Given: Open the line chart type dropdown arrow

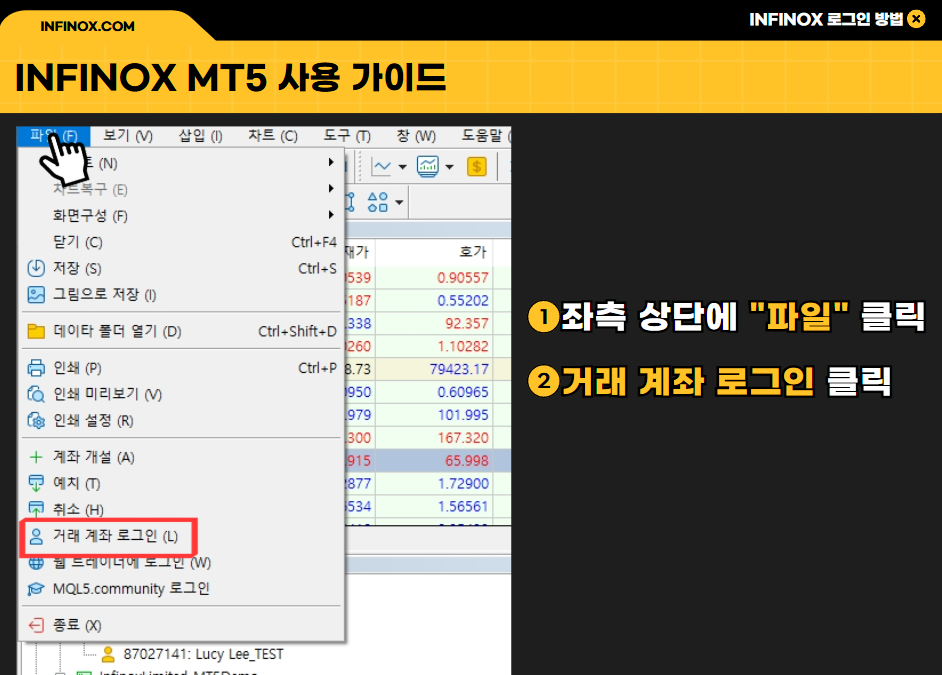Looking at the screenshot, I should pos(403,167).
